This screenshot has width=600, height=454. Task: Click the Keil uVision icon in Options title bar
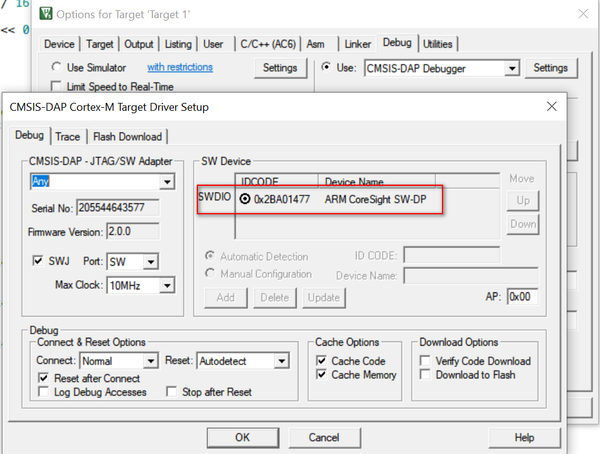[46, 13]
